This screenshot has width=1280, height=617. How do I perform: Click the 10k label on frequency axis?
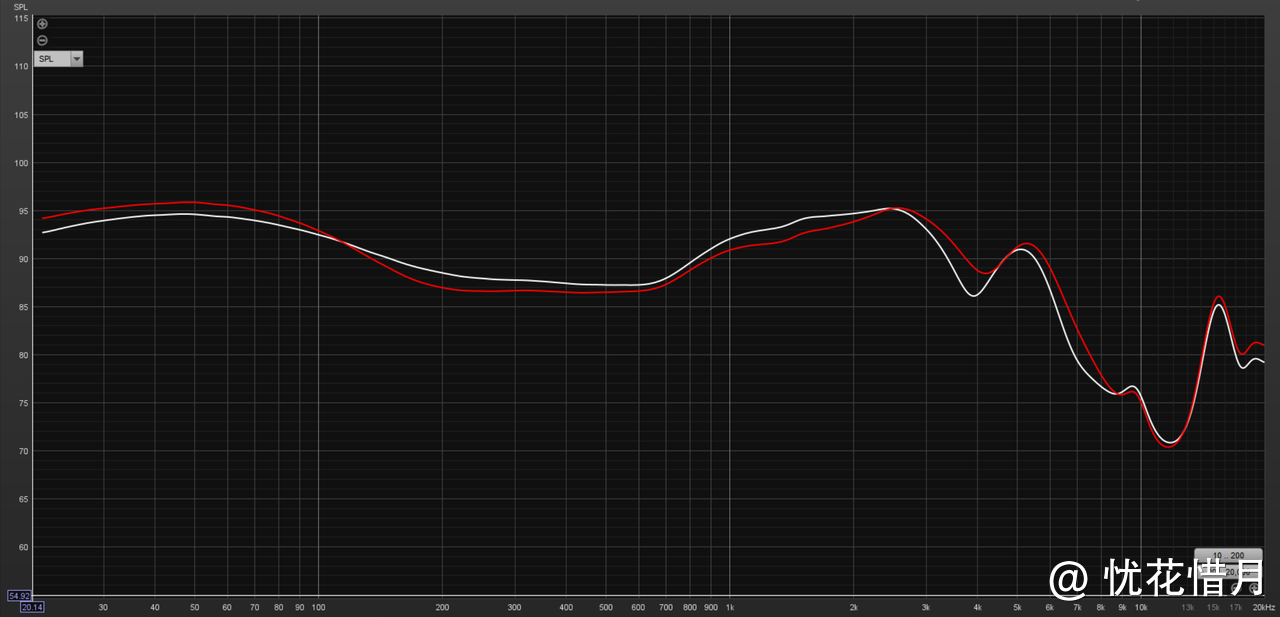point(1140,607)
